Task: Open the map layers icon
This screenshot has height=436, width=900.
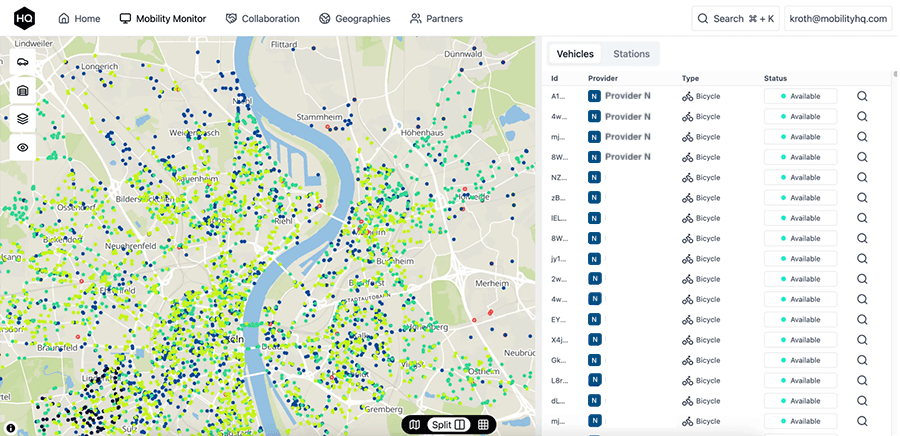Action: [x=23, y=118]
